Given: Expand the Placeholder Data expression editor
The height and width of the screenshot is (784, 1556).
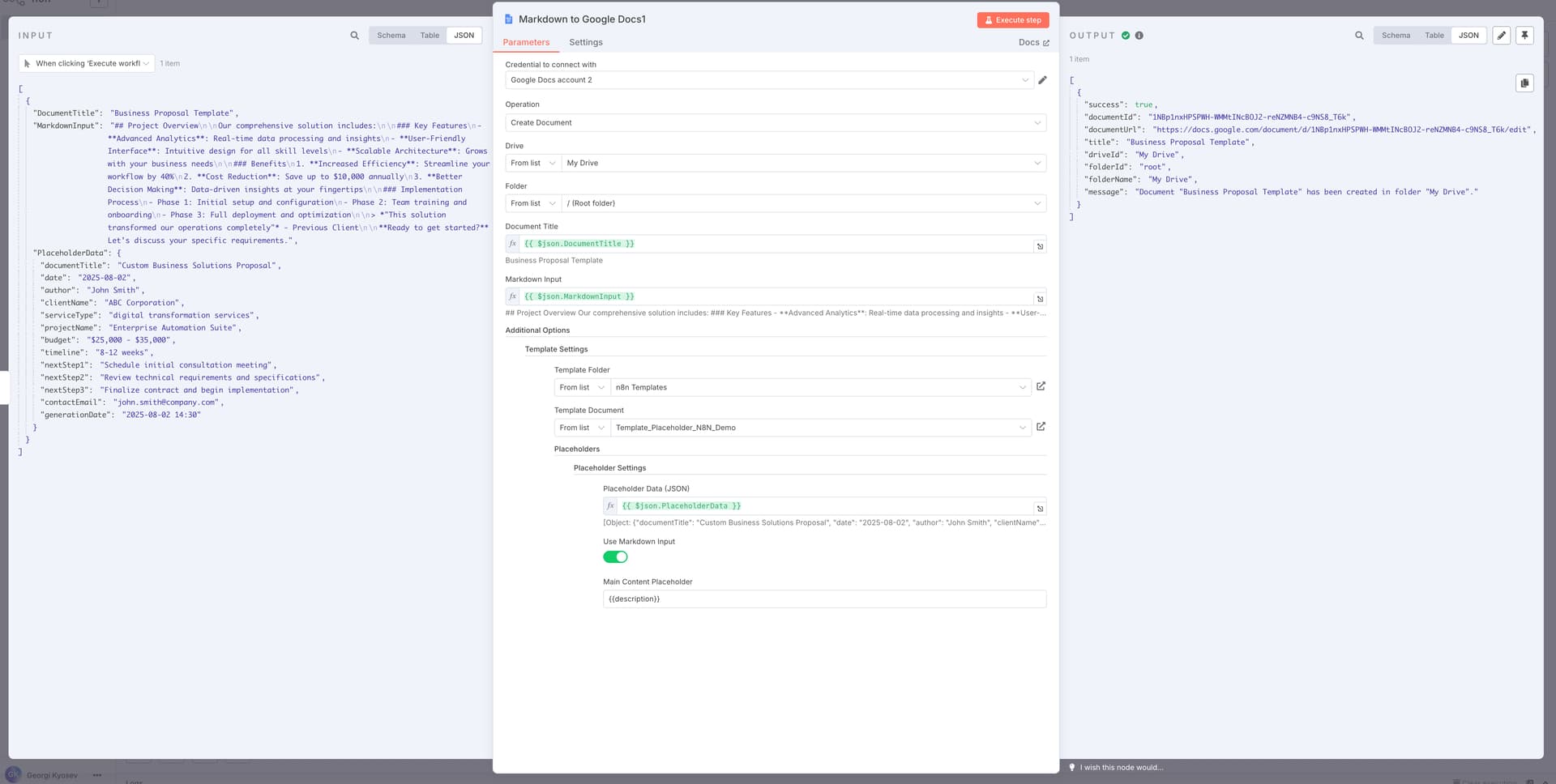Looking at the screenshot, I should (x=1040, y=509).
